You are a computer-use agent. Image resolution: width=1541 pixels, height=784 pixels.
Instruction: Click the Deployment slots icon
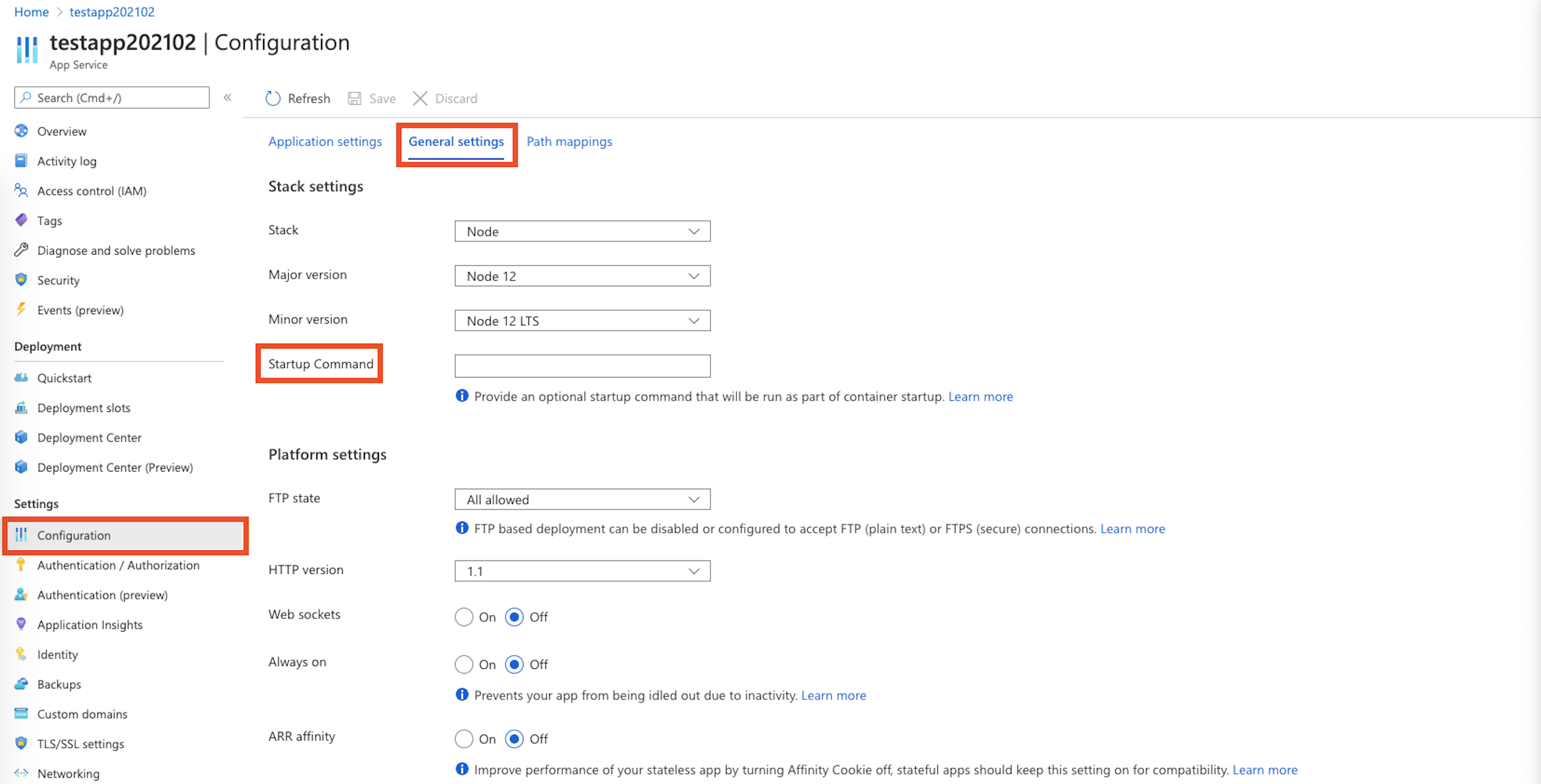[x=22, y=408]
